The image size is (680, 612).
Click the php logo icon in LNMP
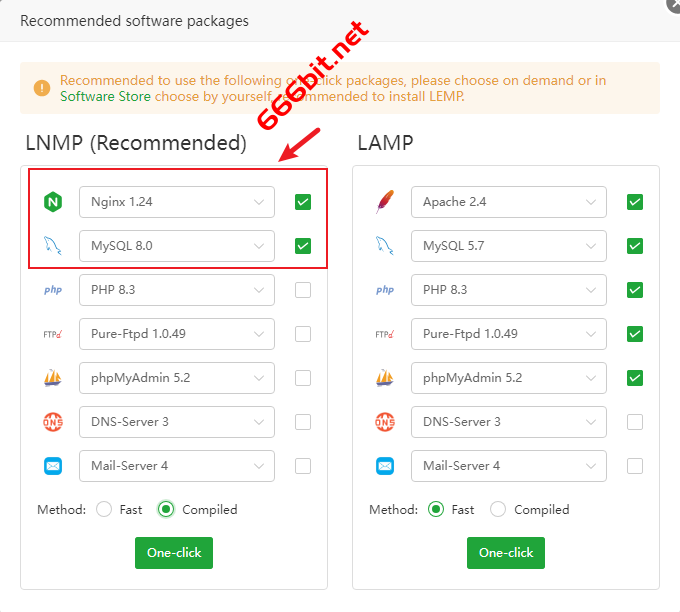(53, 290)
